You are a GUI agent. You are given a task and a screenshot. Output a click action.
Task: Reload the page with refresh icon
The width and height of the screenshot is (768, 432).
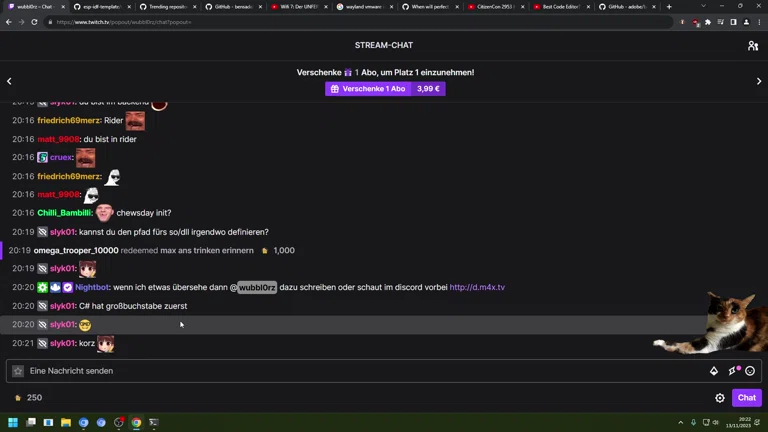tap(34, 22)
